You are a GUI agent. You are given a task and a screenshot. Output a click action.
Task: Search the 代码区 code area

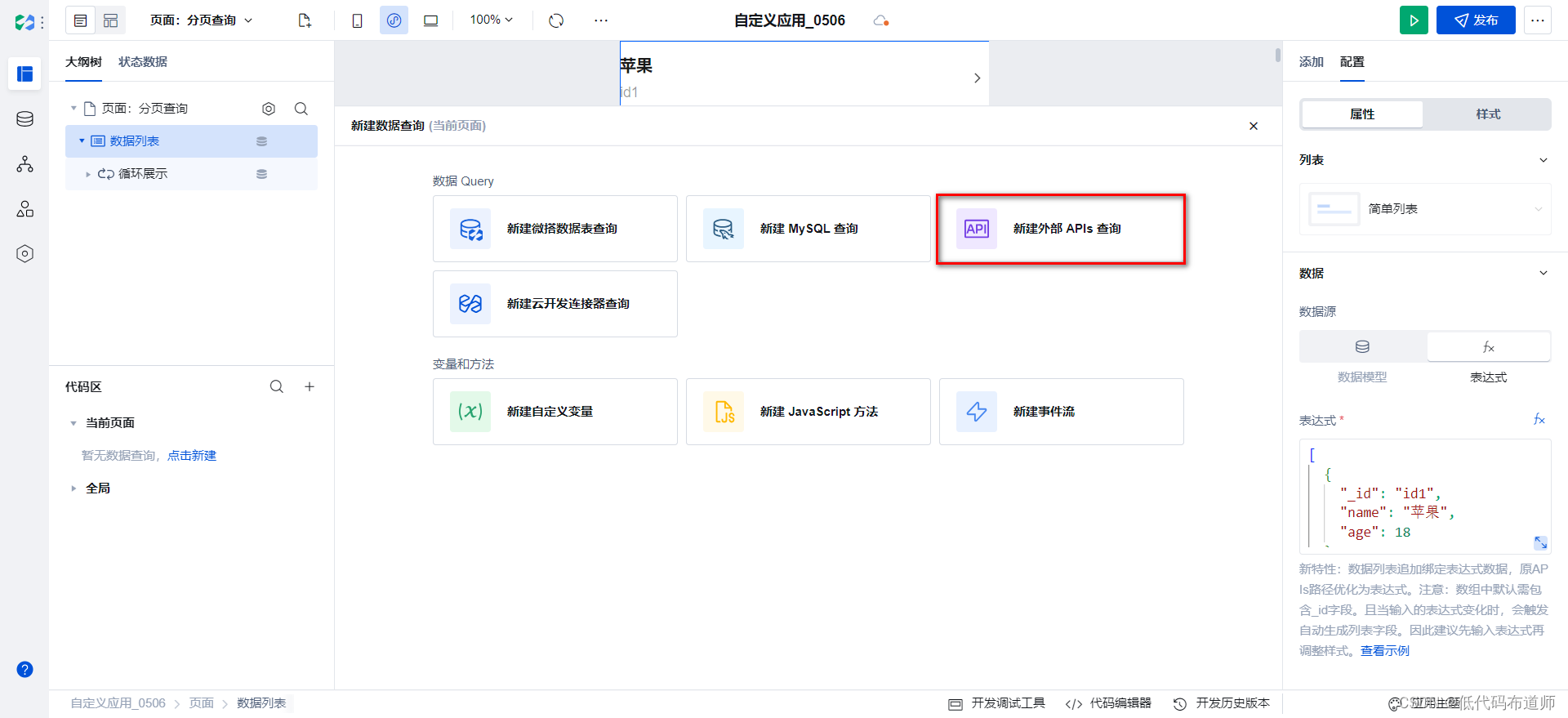point(277,387)
